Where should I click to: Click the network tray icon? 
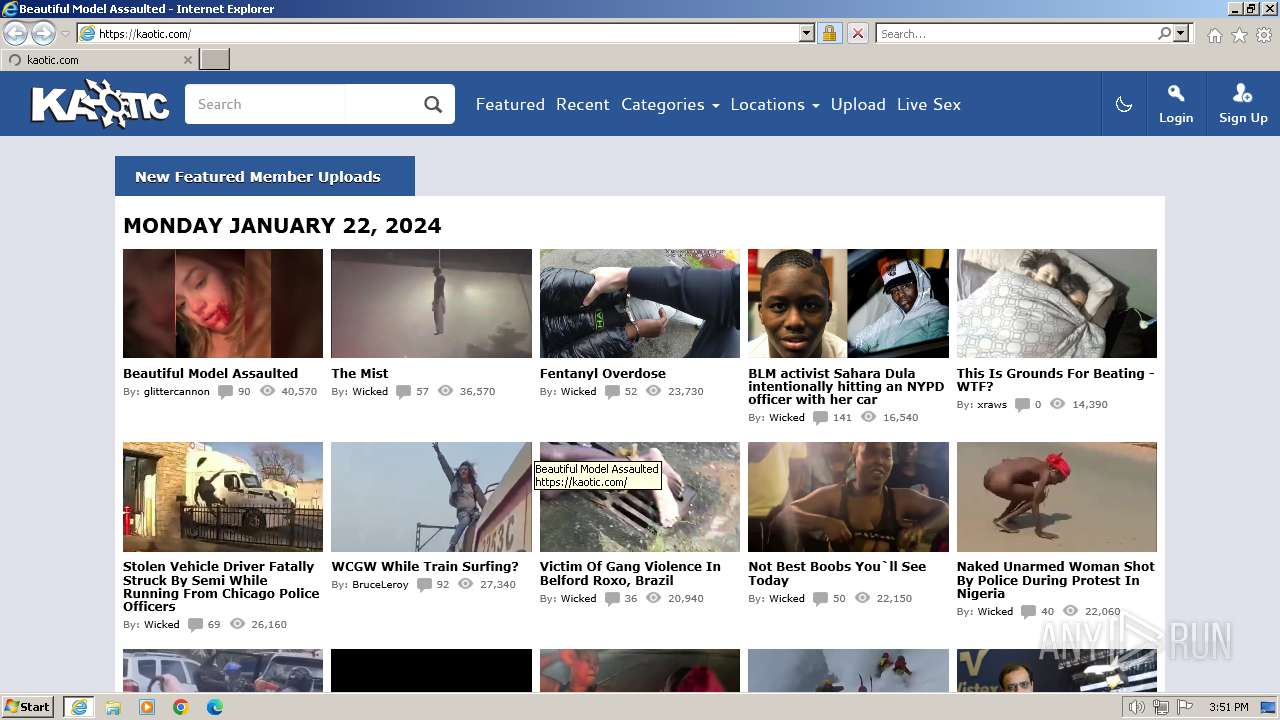point(1161,707)
